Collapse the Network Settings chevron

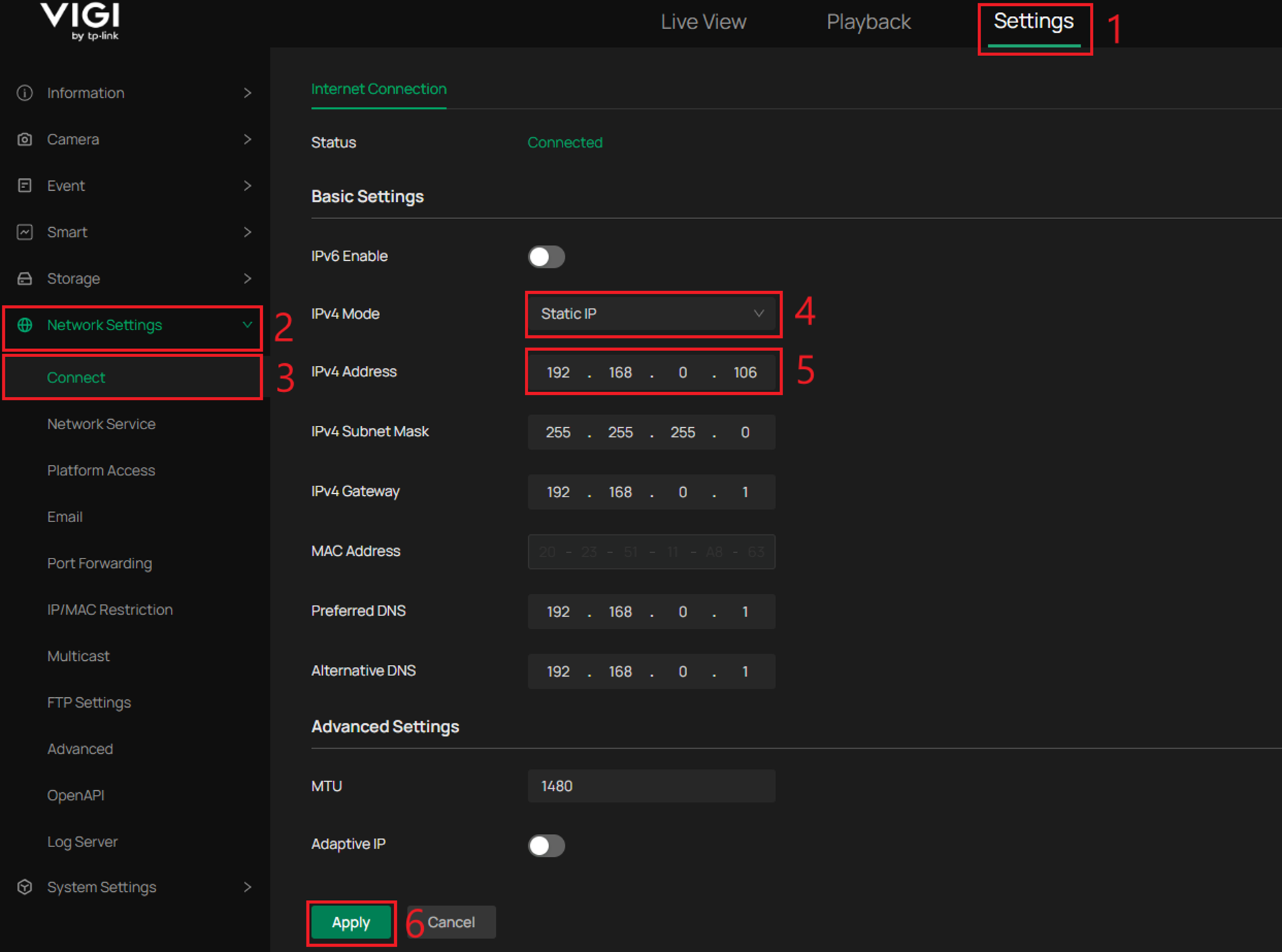coord(248,325)
